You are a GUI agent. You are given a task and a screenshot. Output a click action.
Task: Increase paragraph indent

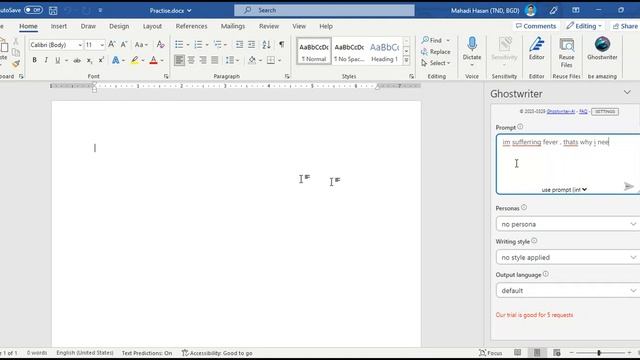251,44
